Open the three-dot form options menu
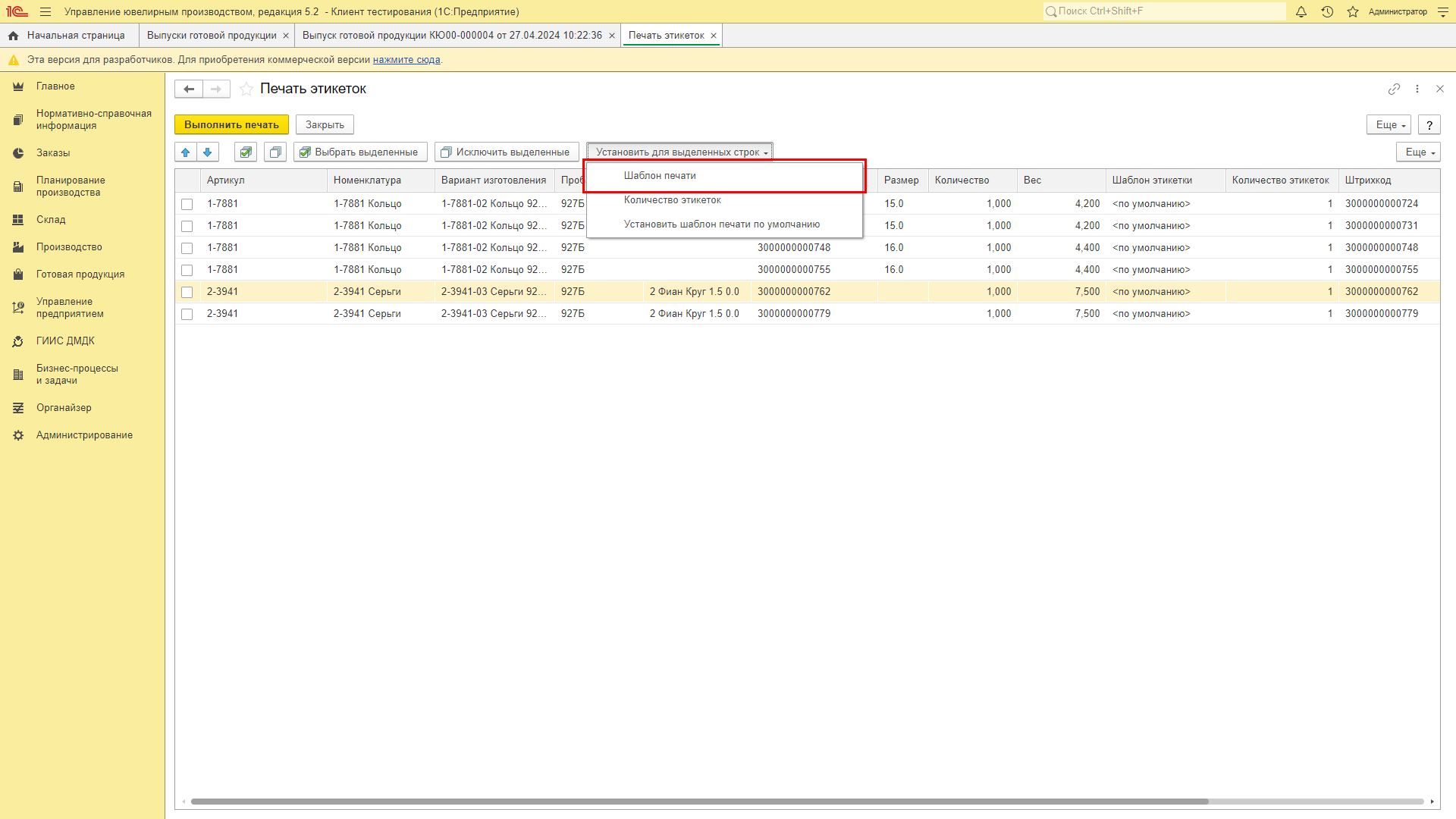1456x819 pixels. coord(1417,89)
